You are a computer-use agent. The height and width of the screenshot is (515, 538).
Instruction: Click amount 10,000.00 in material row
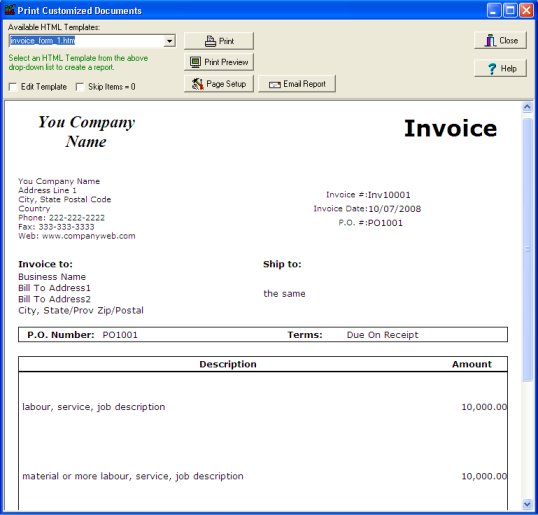pos(484,476)
